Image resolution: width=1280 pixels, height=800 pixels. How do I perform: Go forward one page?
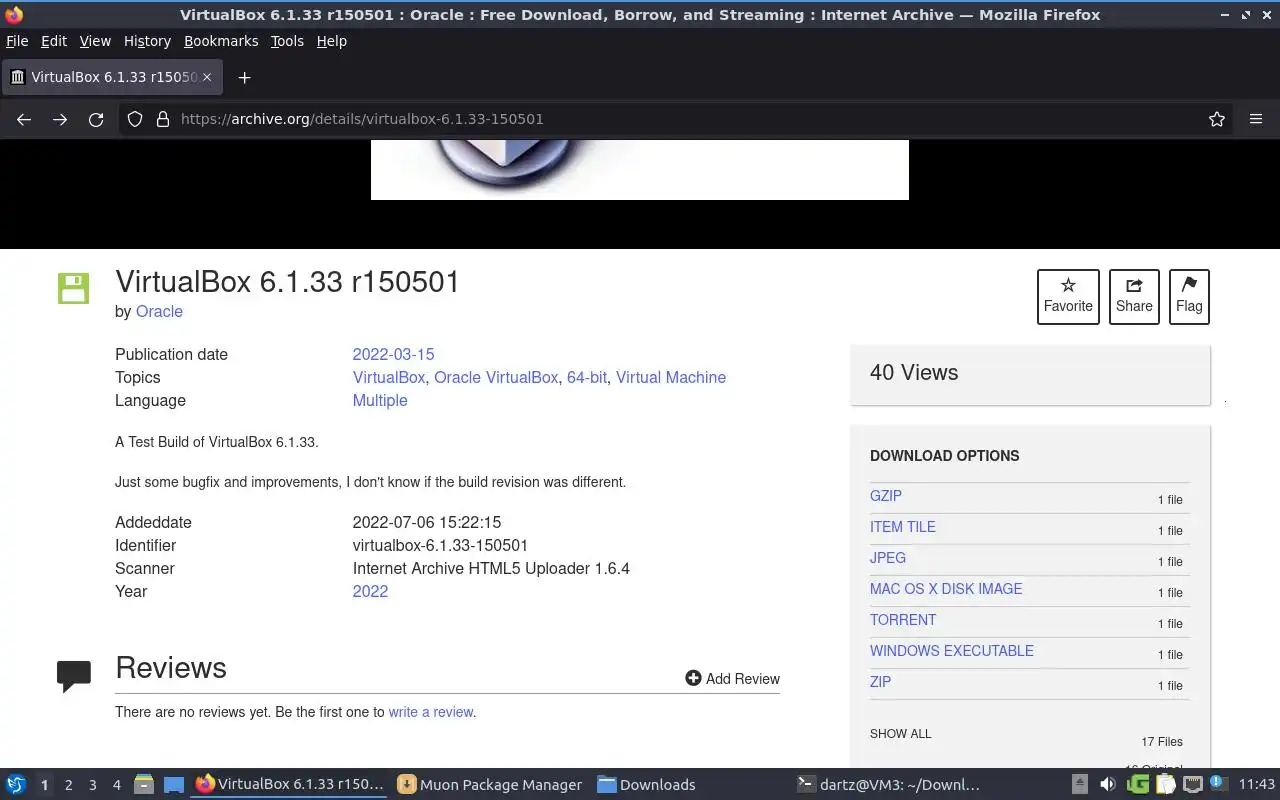[x=60, y=119]
